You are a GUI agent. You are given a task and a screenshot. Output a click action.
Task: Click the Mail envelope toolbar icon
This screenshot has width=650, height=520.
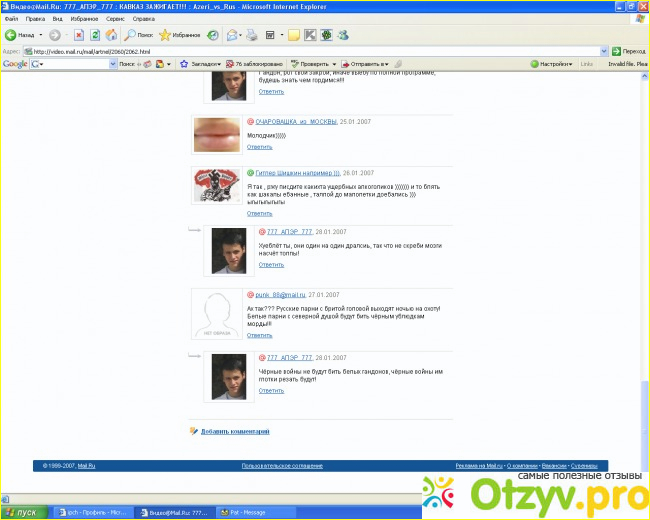(232, 35)
